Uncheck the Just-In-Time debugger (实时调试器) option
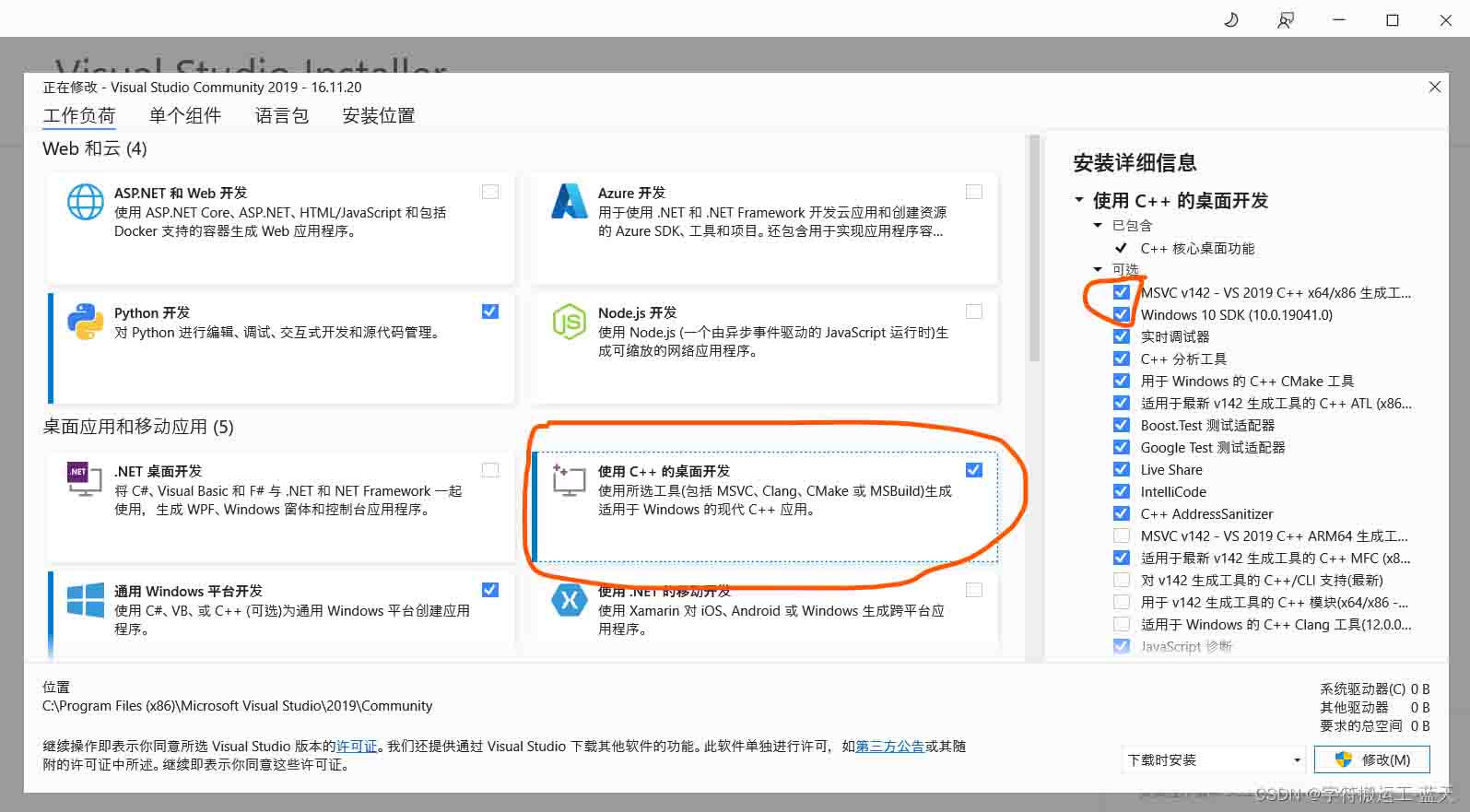The width and height of the screenshot is (1470, 812). click(1122, 336)
